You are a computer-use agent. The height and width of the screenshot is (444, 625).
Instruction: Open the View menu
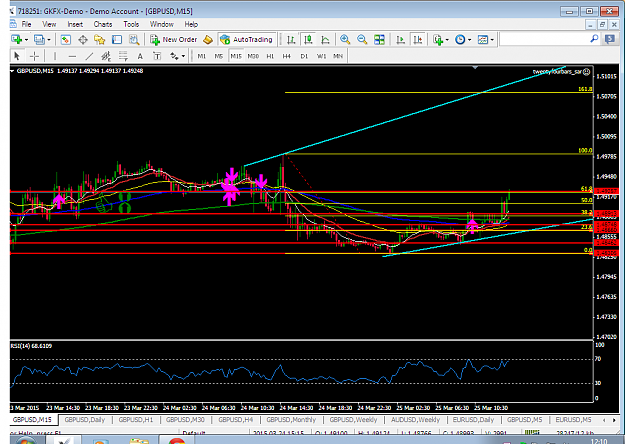point(49,24)
